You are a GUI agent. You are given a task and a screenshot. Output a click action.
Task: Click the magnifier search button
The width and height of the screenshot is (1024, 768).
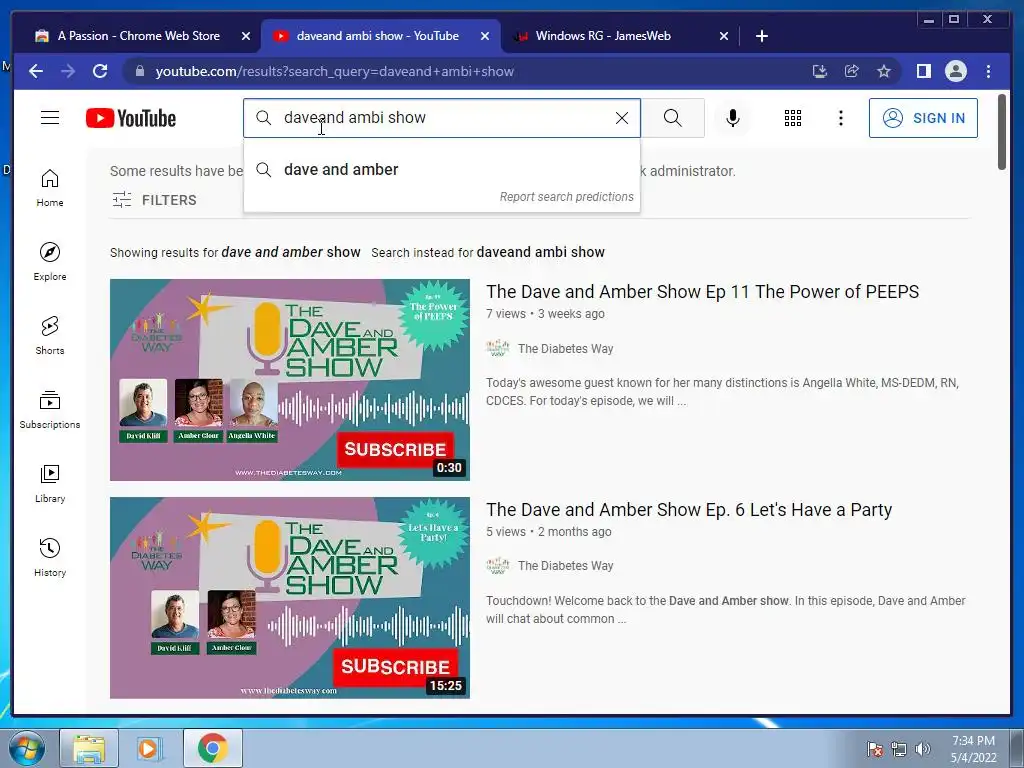pyautogui.click(x=673, y=118)
